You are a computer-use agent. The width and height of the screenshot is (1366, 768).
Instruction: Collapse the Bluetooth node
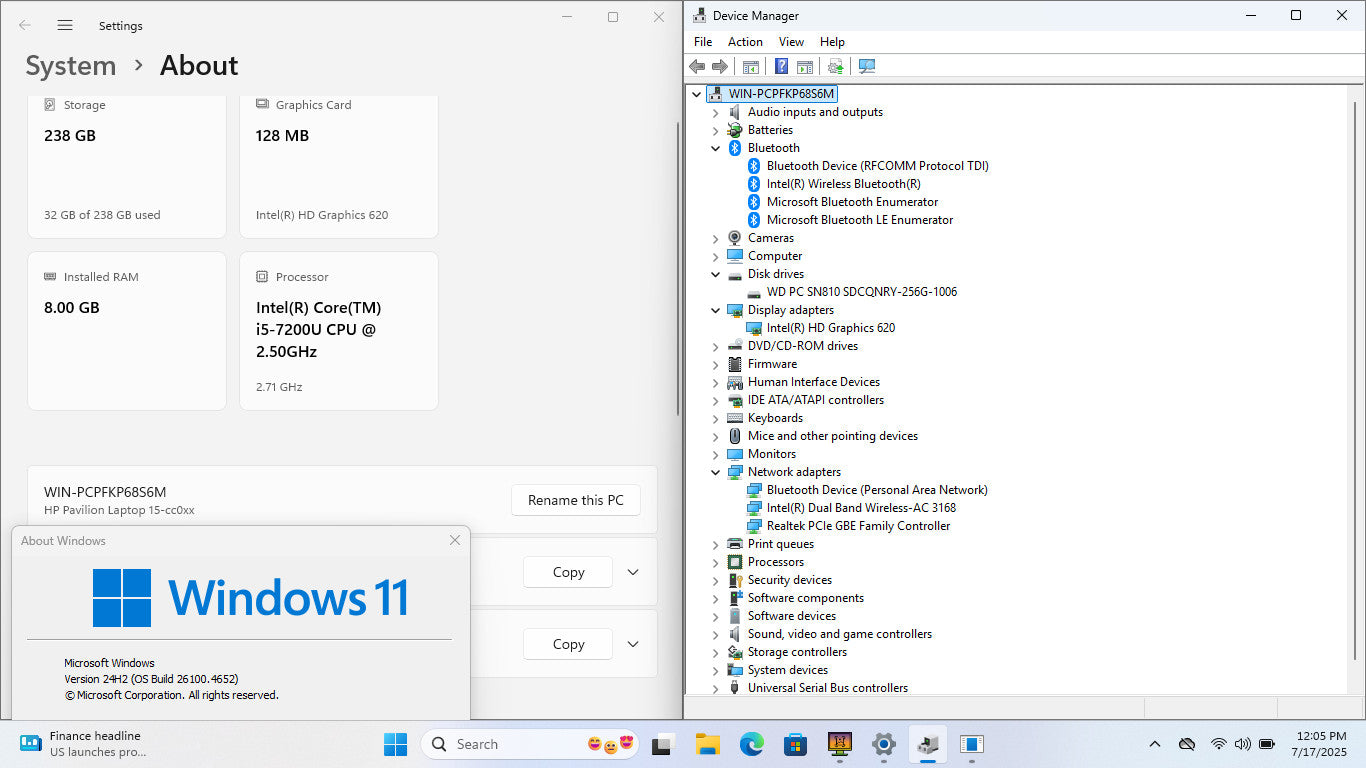(716, 148)
